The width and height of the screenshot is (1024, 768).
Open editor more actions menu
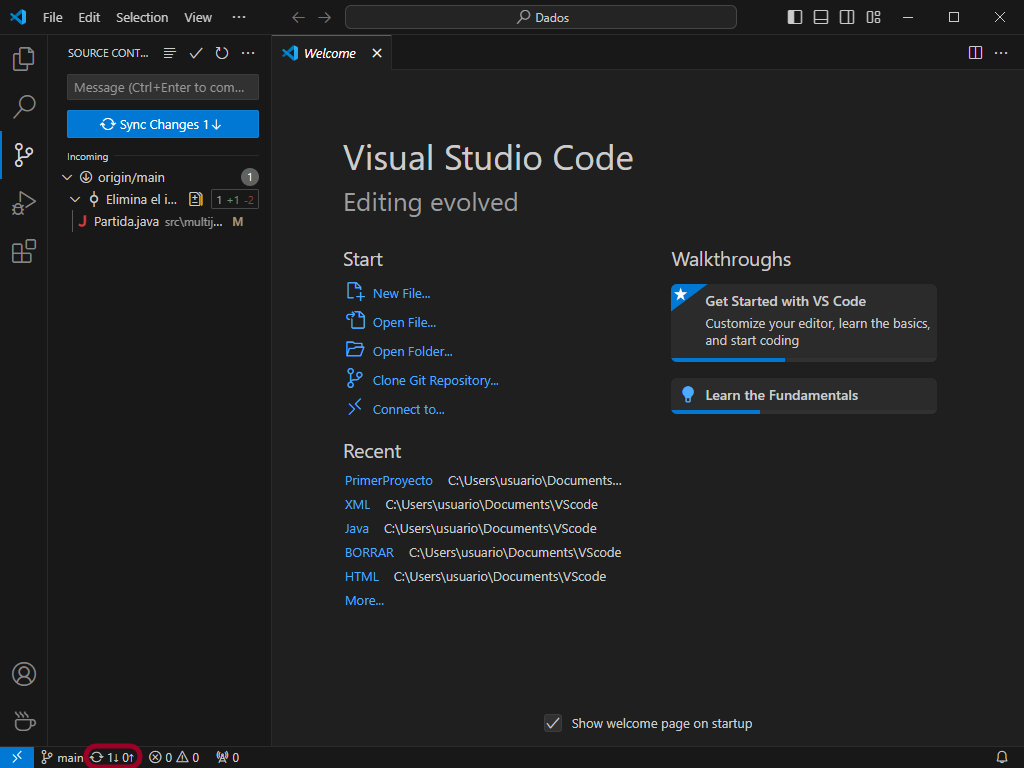[1001, 53]
